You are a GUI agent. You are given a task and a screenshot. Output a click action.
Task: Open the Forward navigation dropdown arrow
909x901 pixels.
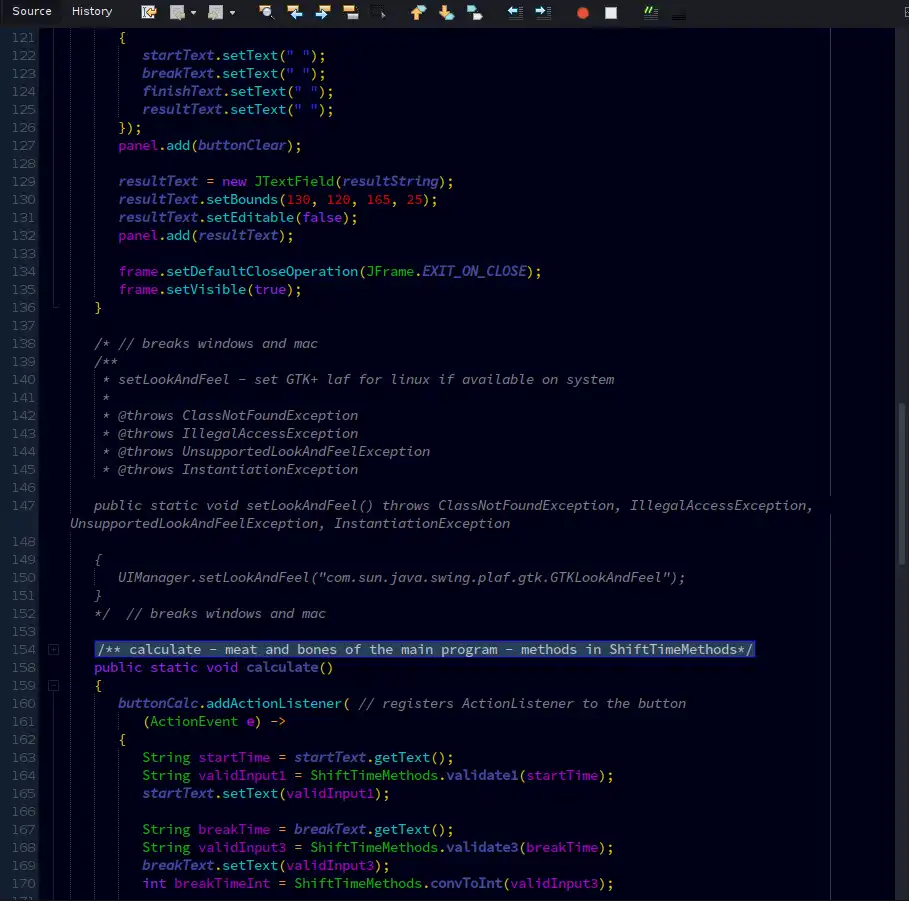tap(232, 13)
